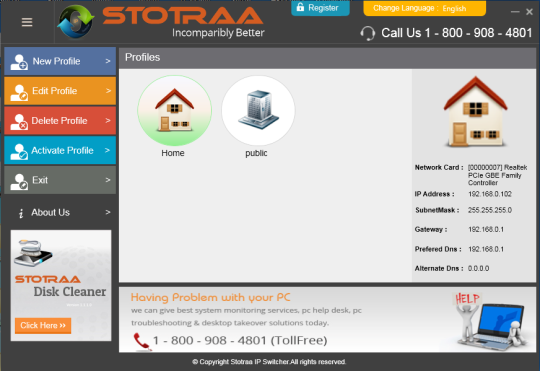
Task: Click the copyright Stotraa IP Switcher text
Action: click(269, 362)
